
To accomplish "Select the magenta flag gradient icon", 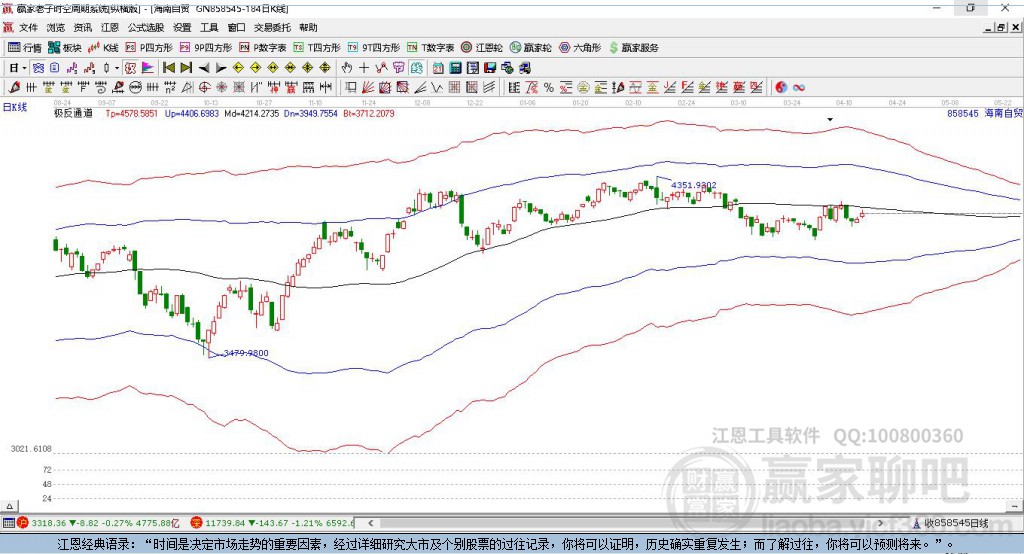I will click(148, 68).
